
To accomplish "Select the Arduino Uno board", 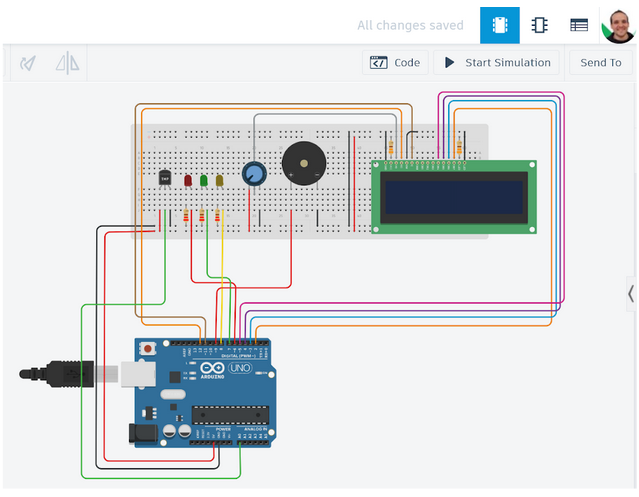I will tap(205, 395).
